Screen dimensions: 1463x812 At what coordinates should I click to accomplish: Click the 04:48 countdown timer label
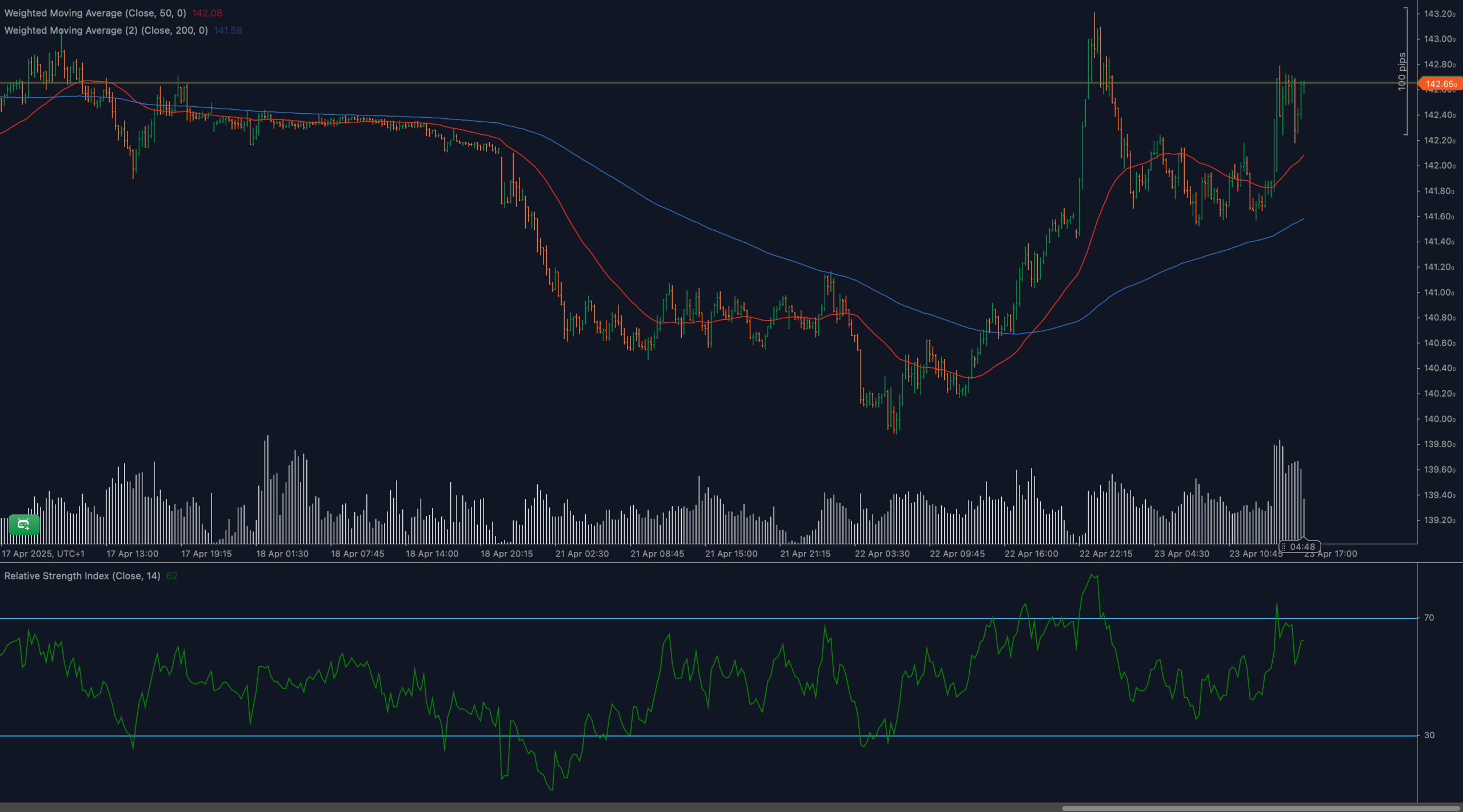[1299, 547]
